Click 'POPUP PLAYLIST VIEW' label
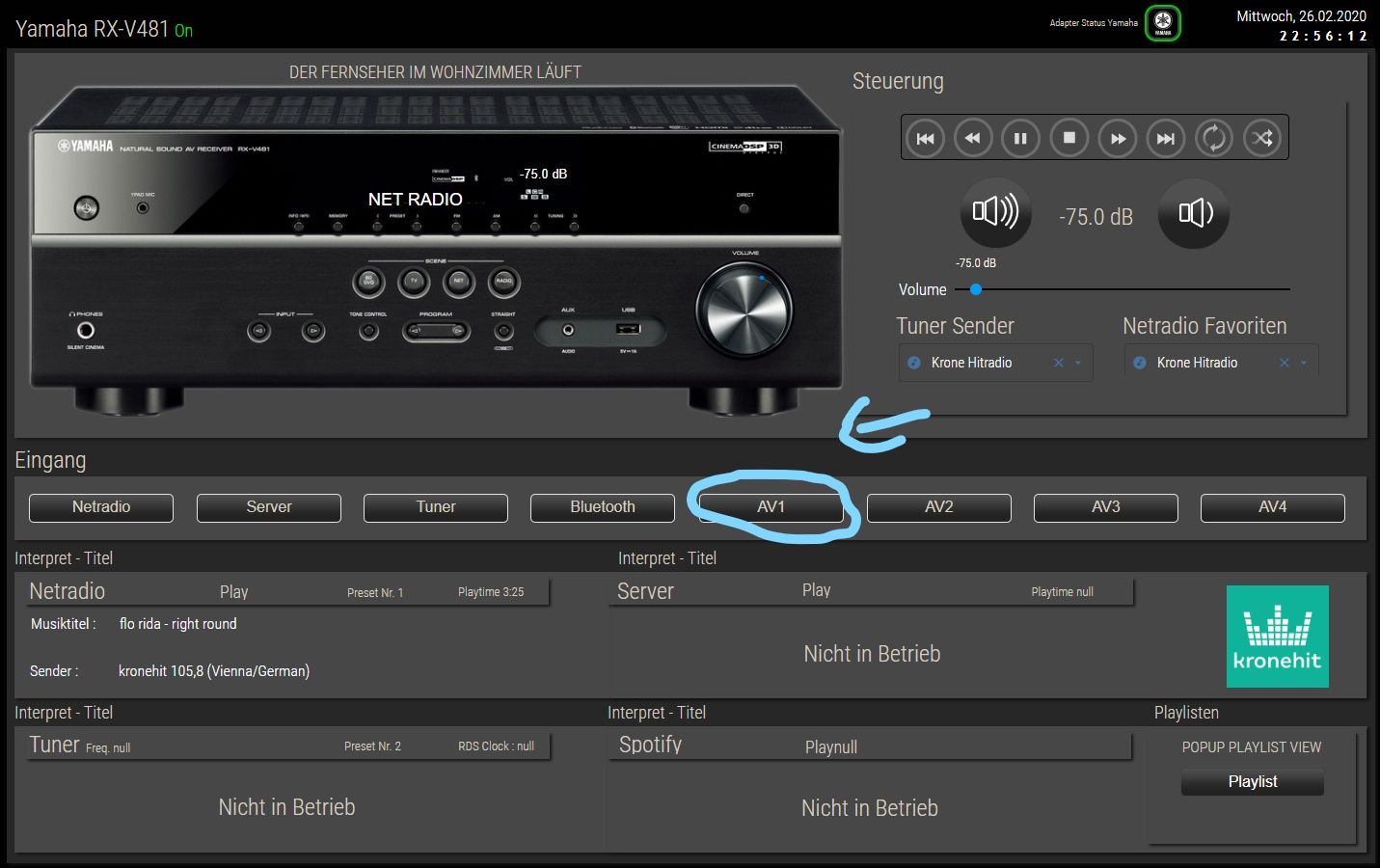This screenshot has width=1380, height=868. pyautogui.click(x=1252, y=747)
